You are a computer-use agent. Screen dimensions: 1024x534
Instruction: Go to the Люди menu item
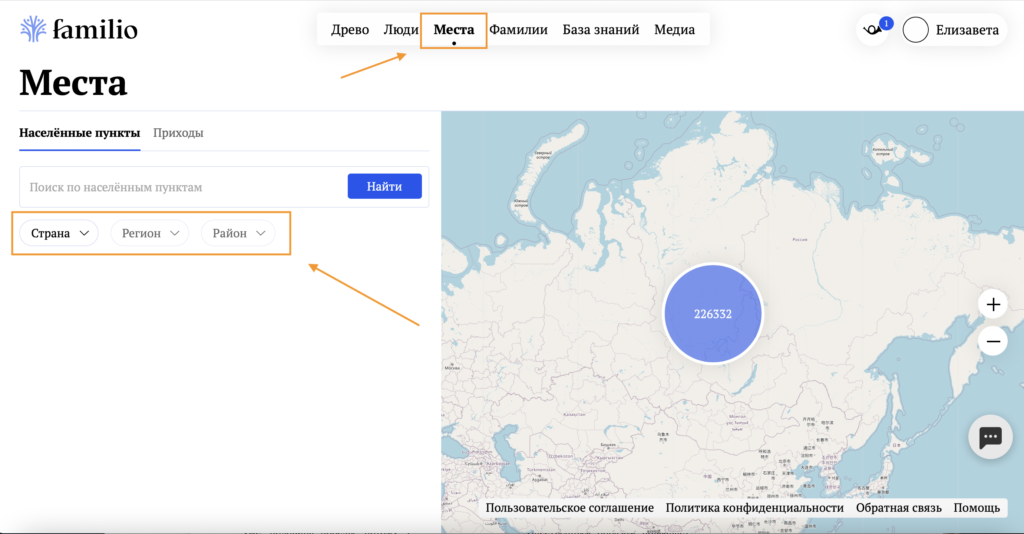point(400,29)
